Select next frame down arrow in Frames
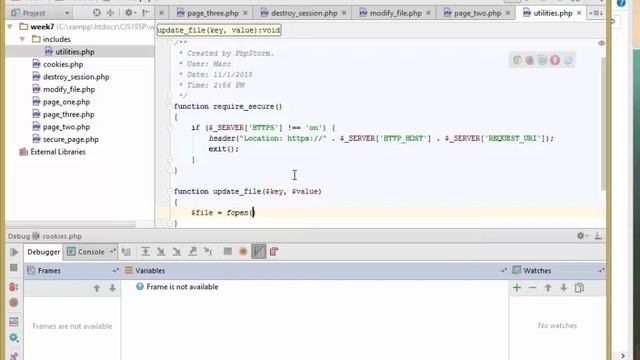640x360 pixels. (x=112, y=288)
